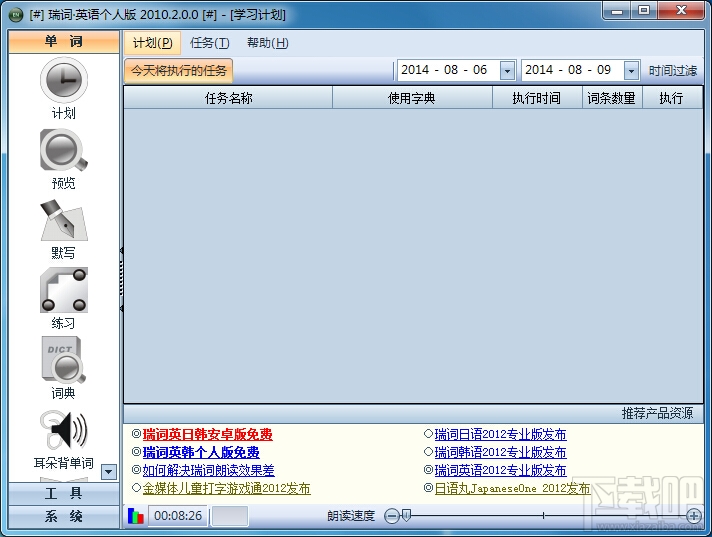Open the 耳朵背单词 speaker icon
The width and height of the screenshot is (712, 537).
click(64, 430)
